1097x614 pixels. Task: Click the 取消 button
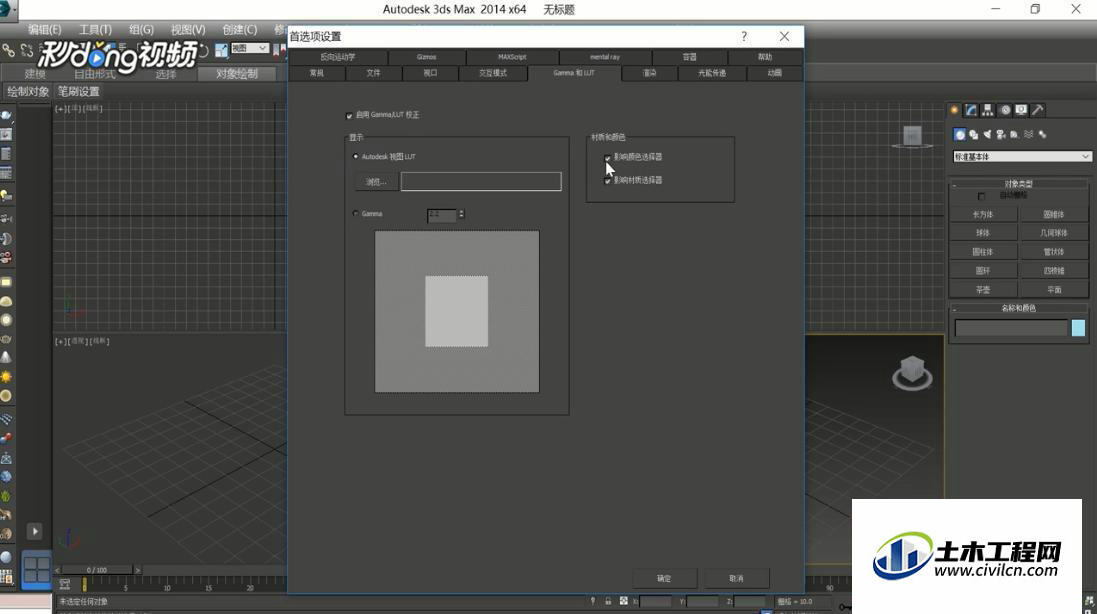click(x=737, y=578)
